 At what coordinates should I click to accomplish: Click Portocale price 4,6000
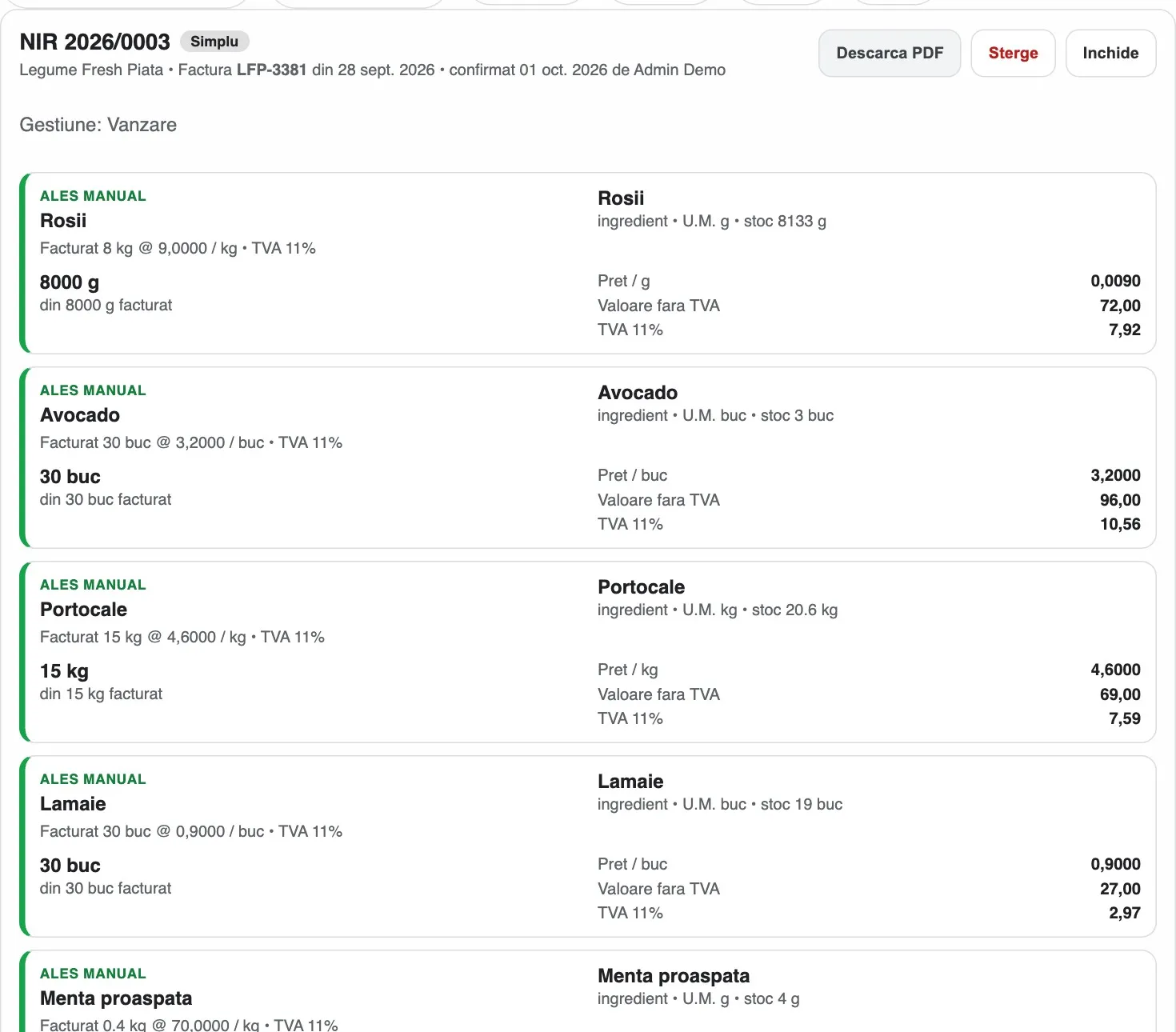click(1115, 670)
